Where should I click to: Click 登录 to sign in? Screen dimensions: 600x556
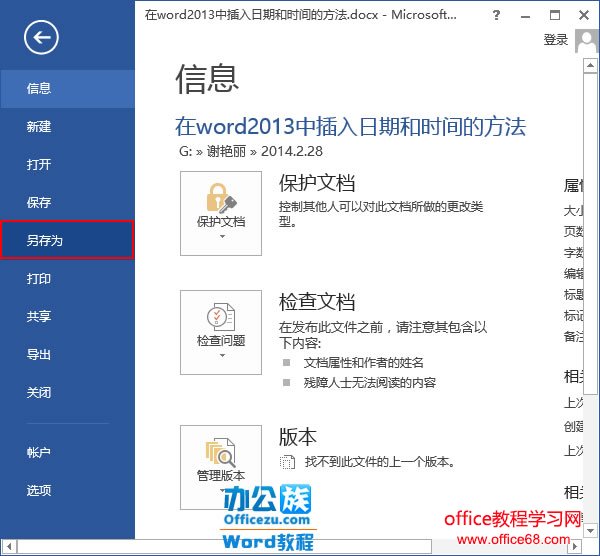(x=556, y=40)
